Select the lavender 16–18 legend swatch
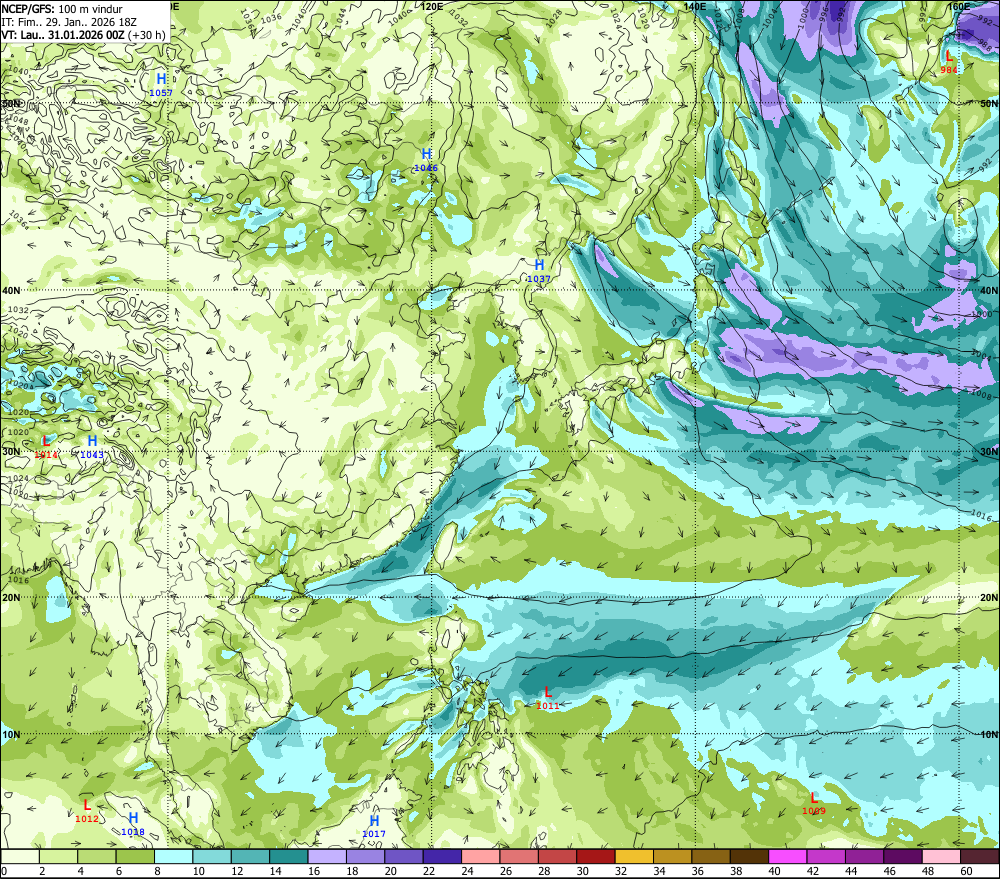Screen dimensions: 1000x879 click(327, 856)
